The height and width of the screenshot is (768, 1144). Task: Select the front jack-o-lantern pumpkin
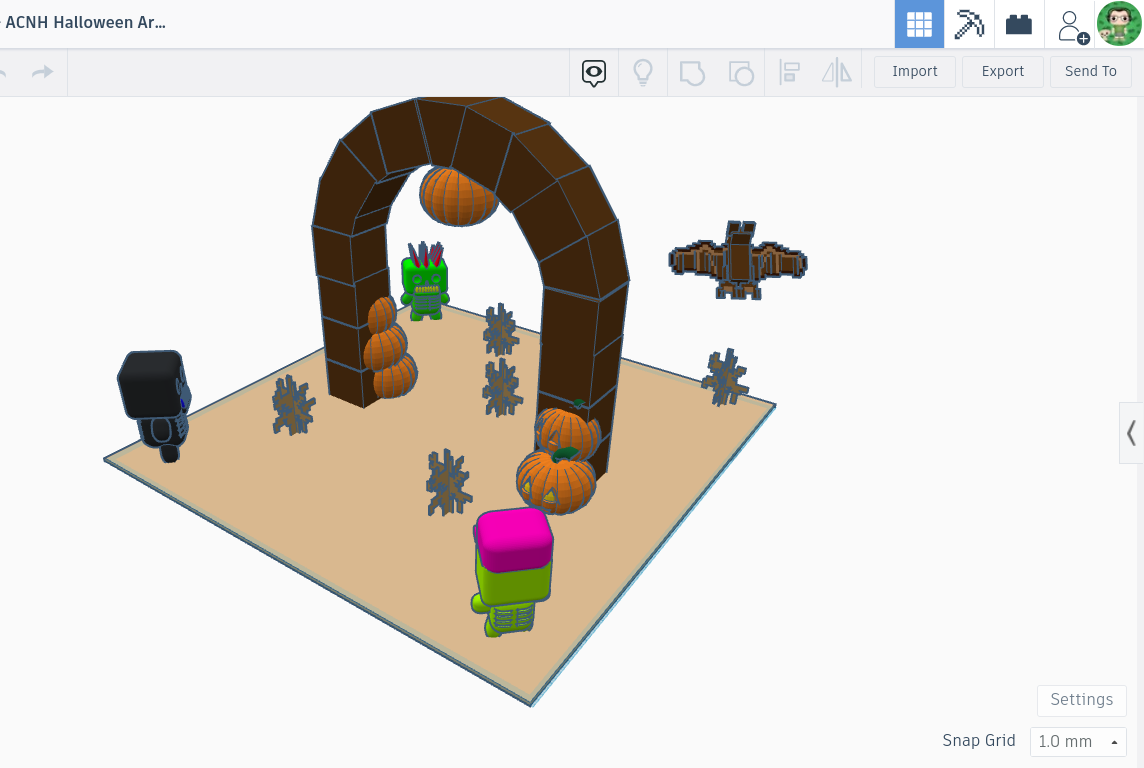(556, 481)
